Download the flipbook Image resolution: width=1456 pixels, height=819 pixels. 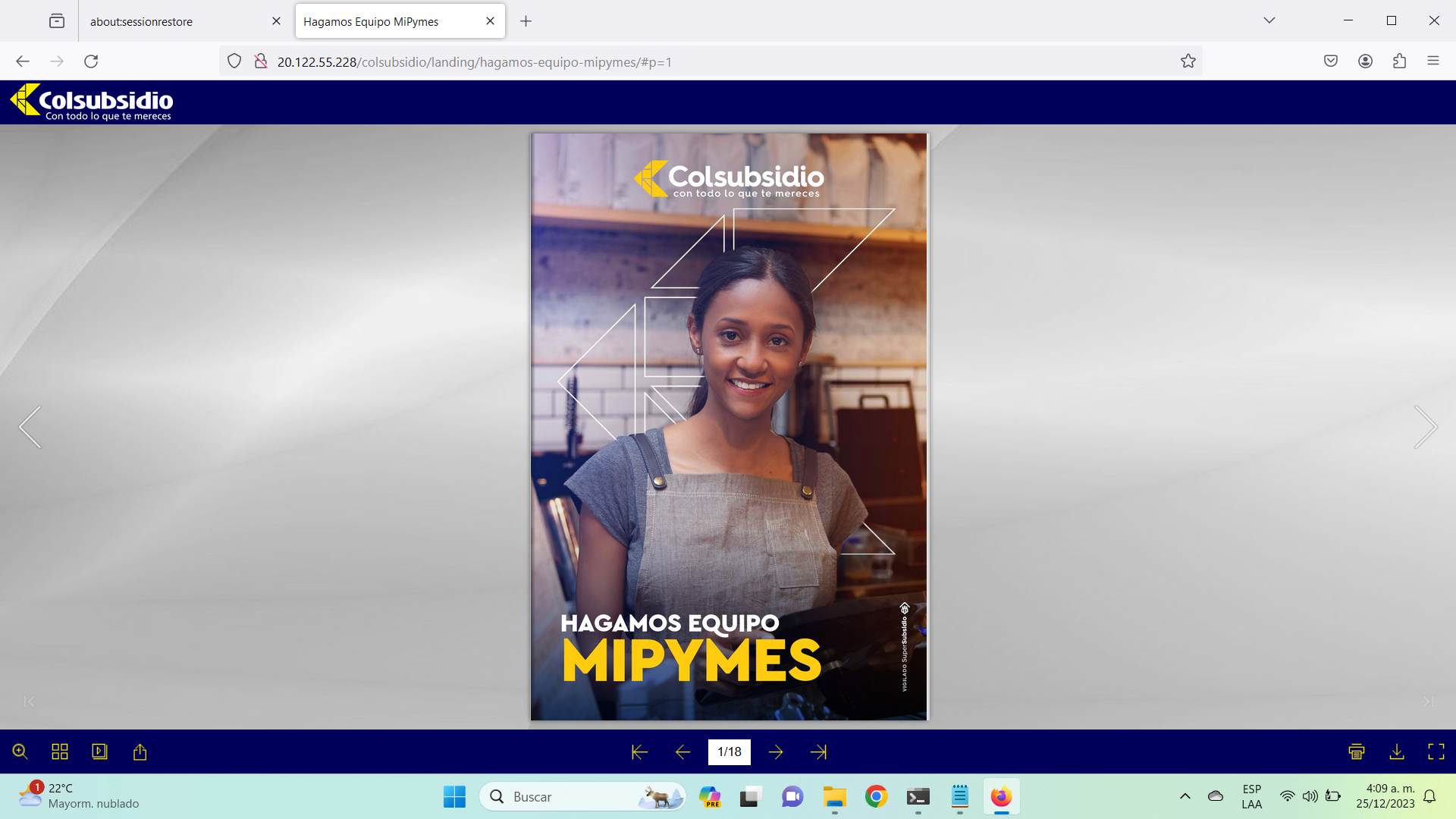[x=1396, y=752]
